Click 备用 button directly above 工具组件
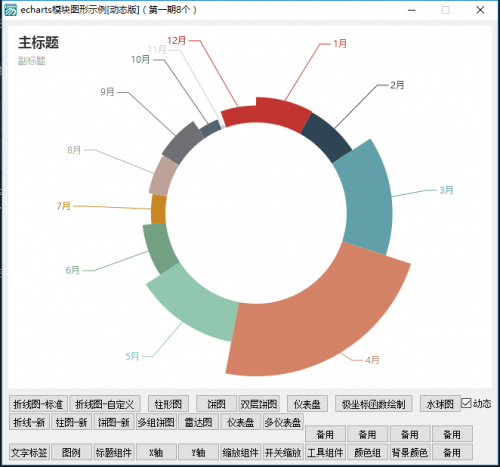Image resolution: width=500 pixels, height=467 pixels. [325, 434]
